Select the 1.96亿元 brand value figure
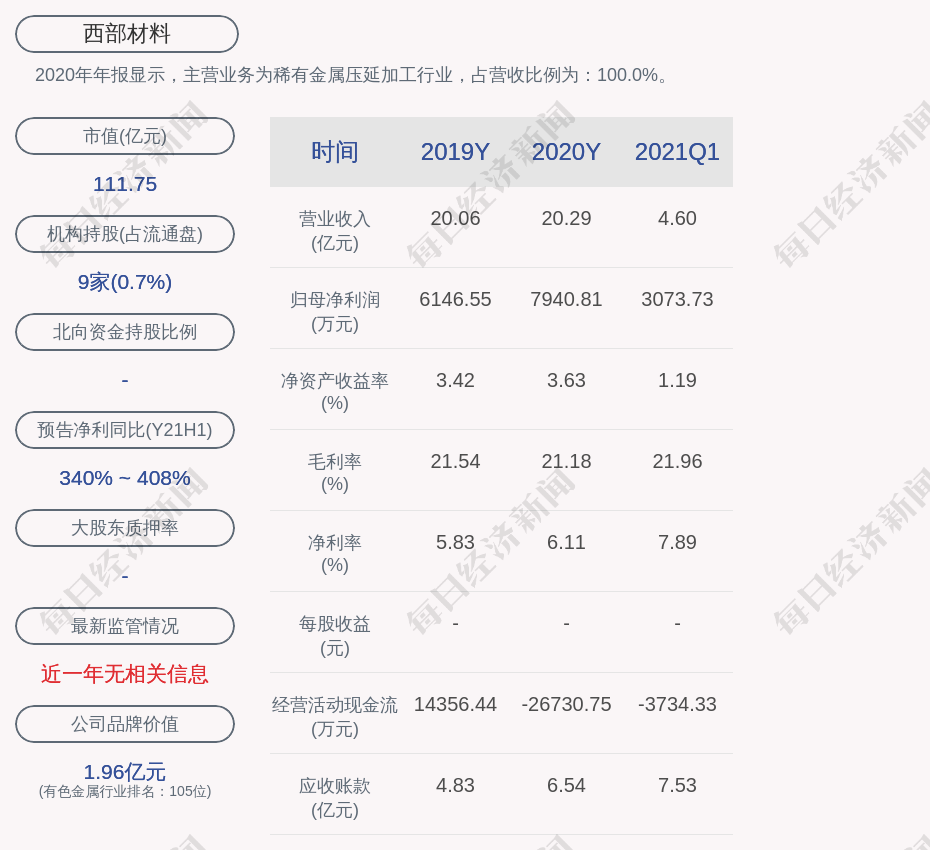The width and height of the screenshot is (930, 850). point(125,772)
